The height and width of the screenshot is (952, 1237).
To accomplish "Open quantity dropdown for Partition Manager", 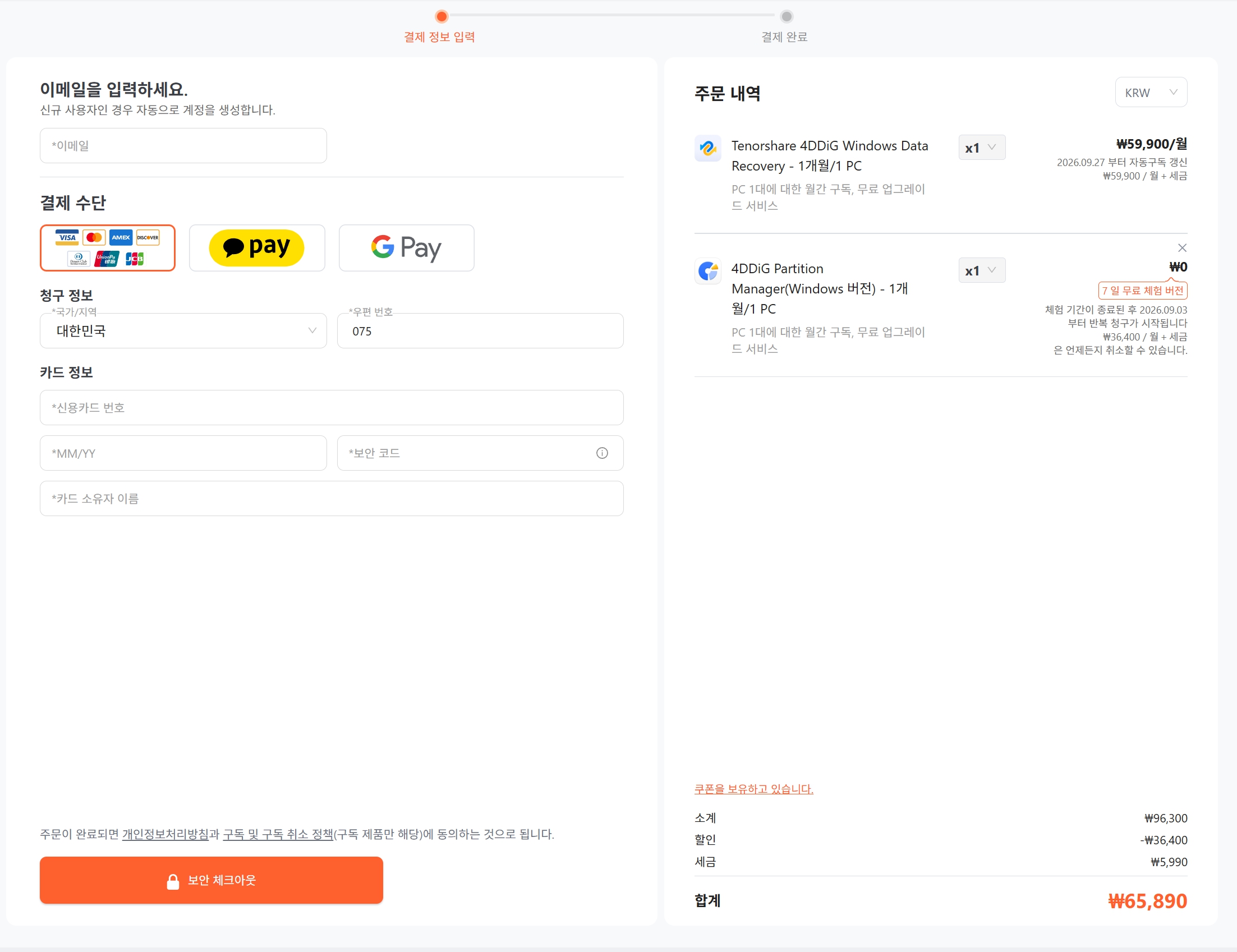I will pos(982,271).
